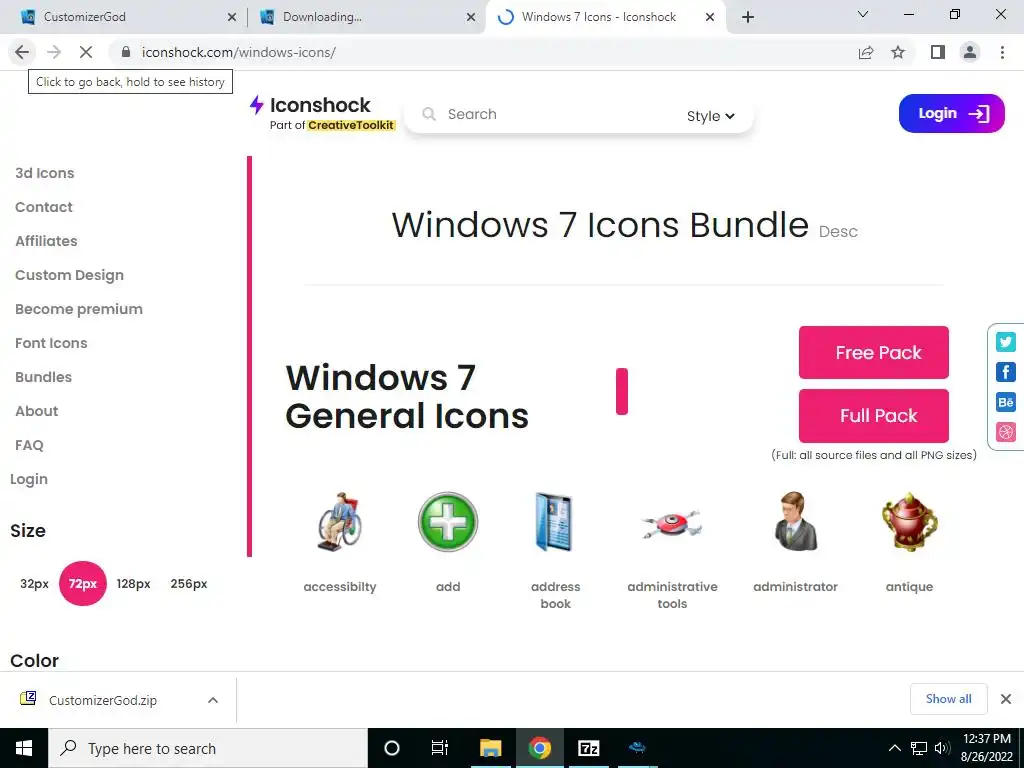The height and width of the screenshot is (768, 1024).
Task: Open the Style dropdown in search bar
Action: pyautogui.click(x=711, y=116)
